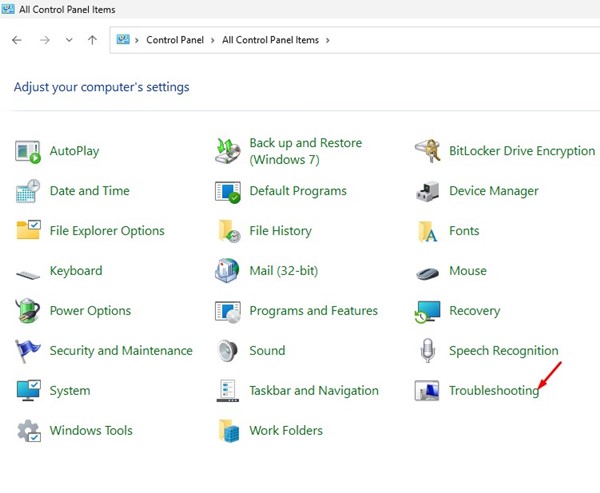This screenshot has height=493, width=600.
Task: Click the BitLocker Drive Encryption icon
Action: pyautogui.click(x=428, y=151)
